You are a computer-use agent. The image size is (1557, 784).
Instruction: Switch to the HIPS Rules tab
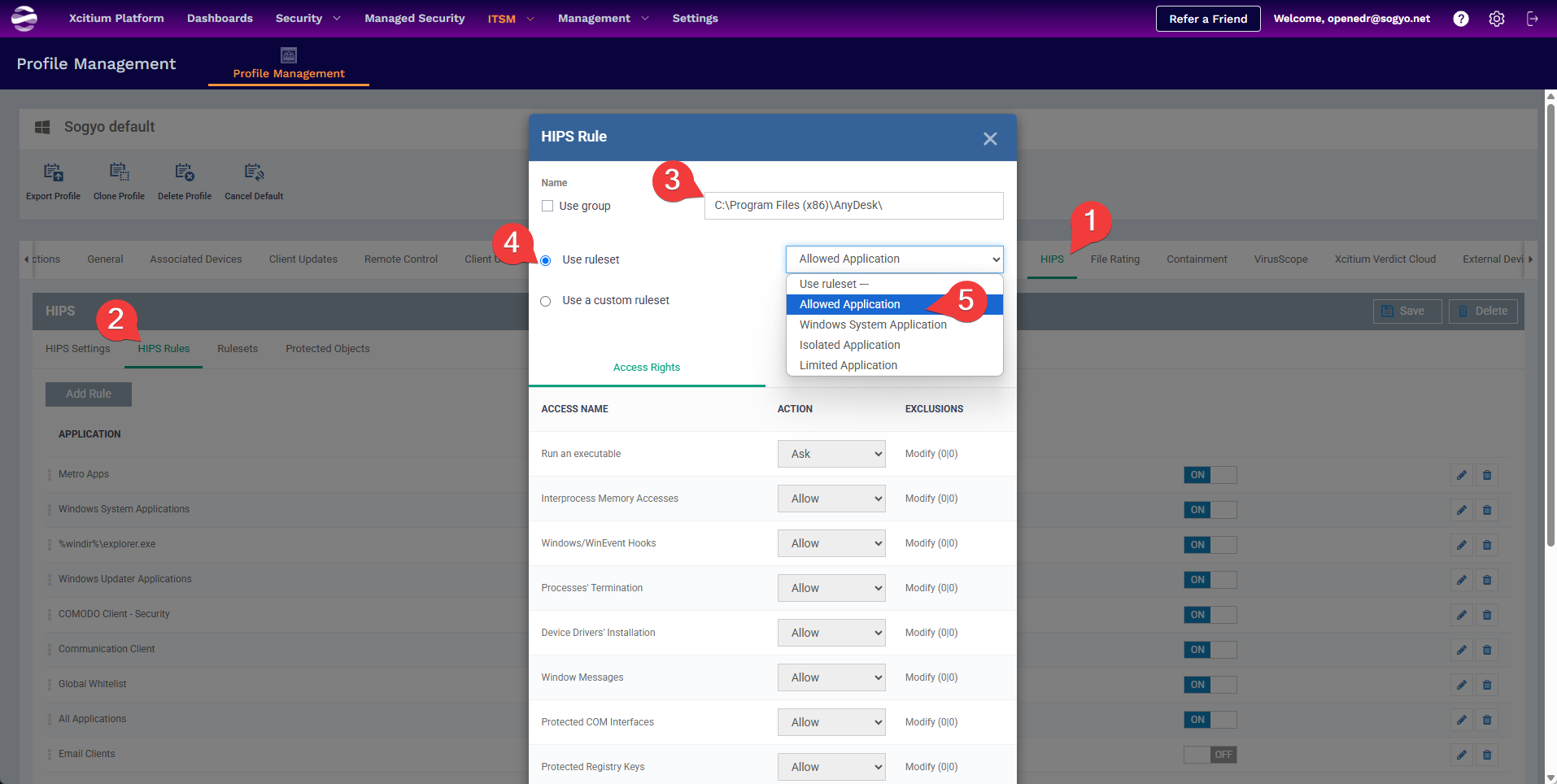tap(164, 349)
